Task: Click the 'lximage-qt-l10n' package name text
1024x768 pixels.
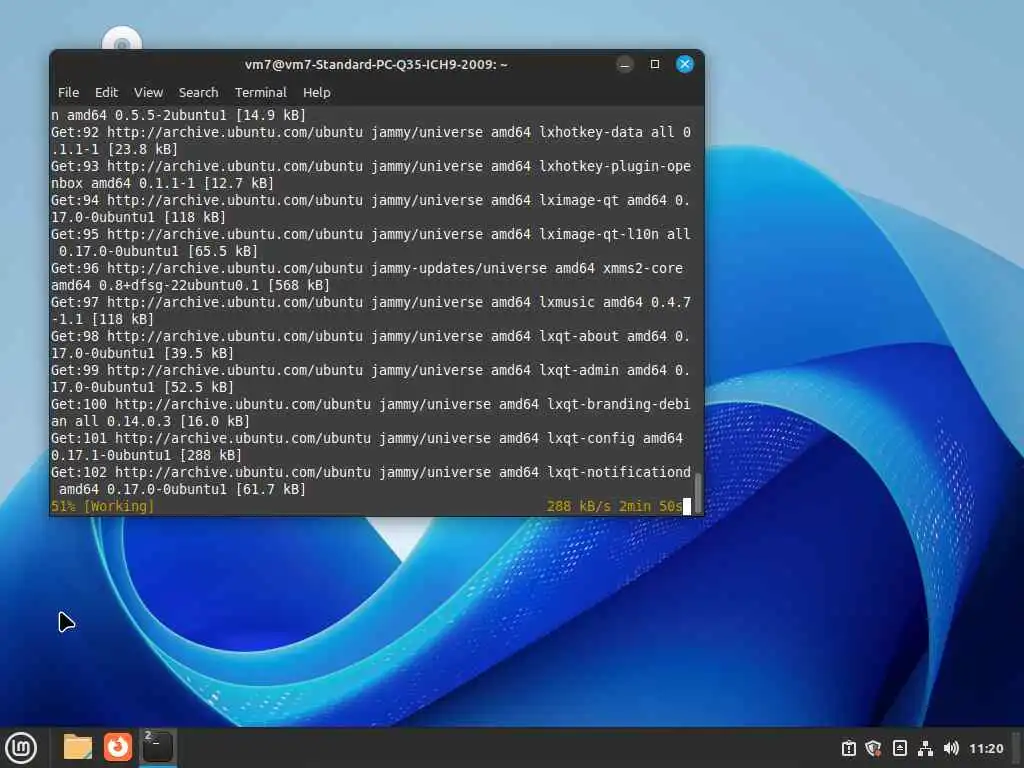Action: [599, 234]
